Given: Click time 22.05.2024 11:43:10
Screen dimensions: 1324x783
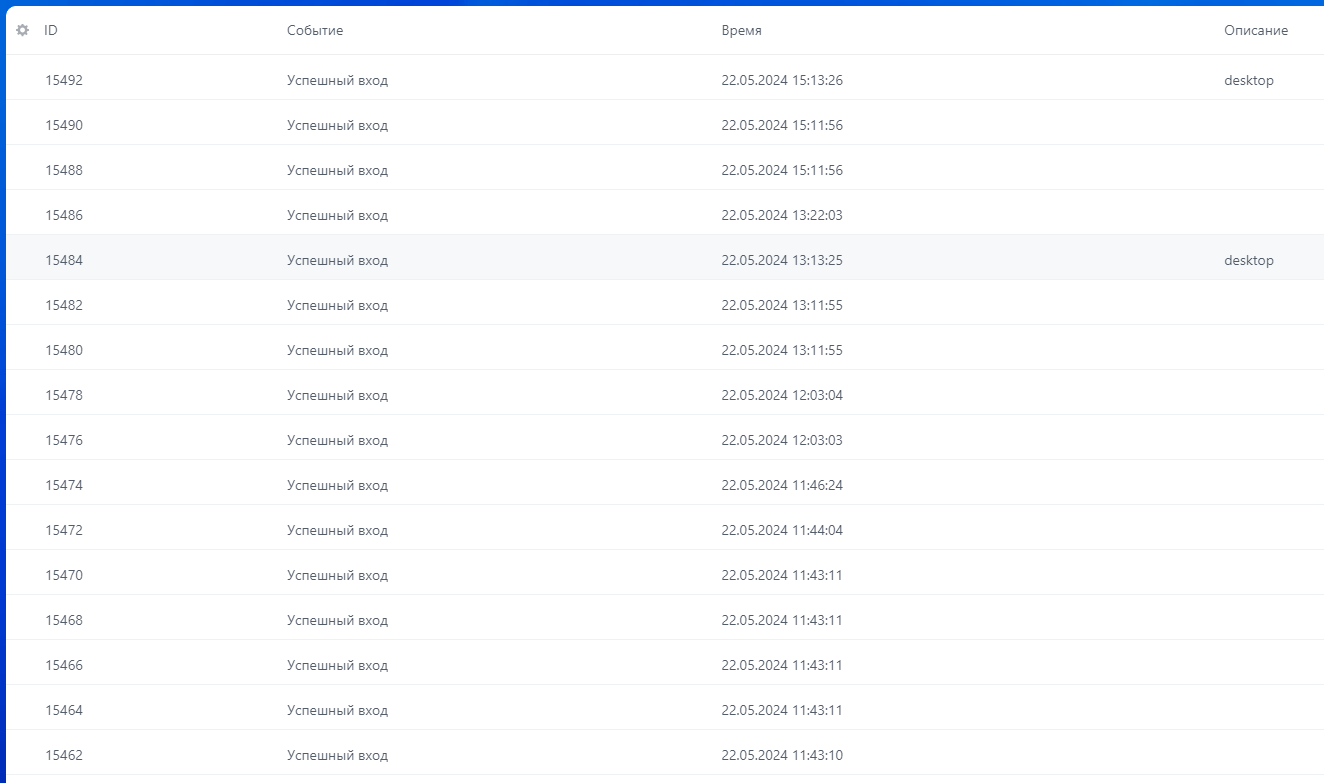Looking at the screenshot, I should 782,755.
